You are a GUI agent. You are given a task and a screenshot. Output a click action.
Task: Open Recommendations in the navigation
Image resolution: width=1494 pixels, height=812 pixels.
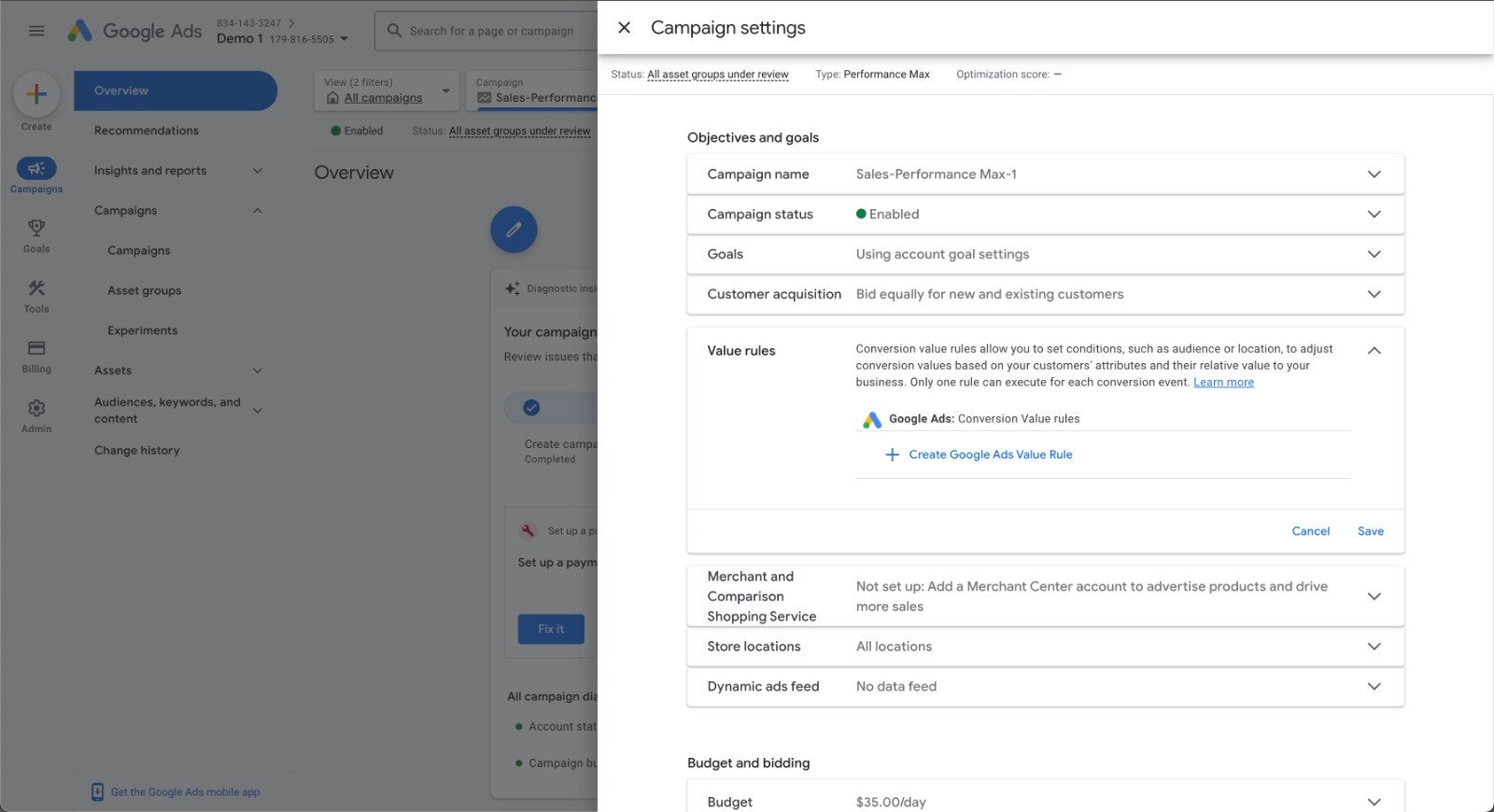147,131
